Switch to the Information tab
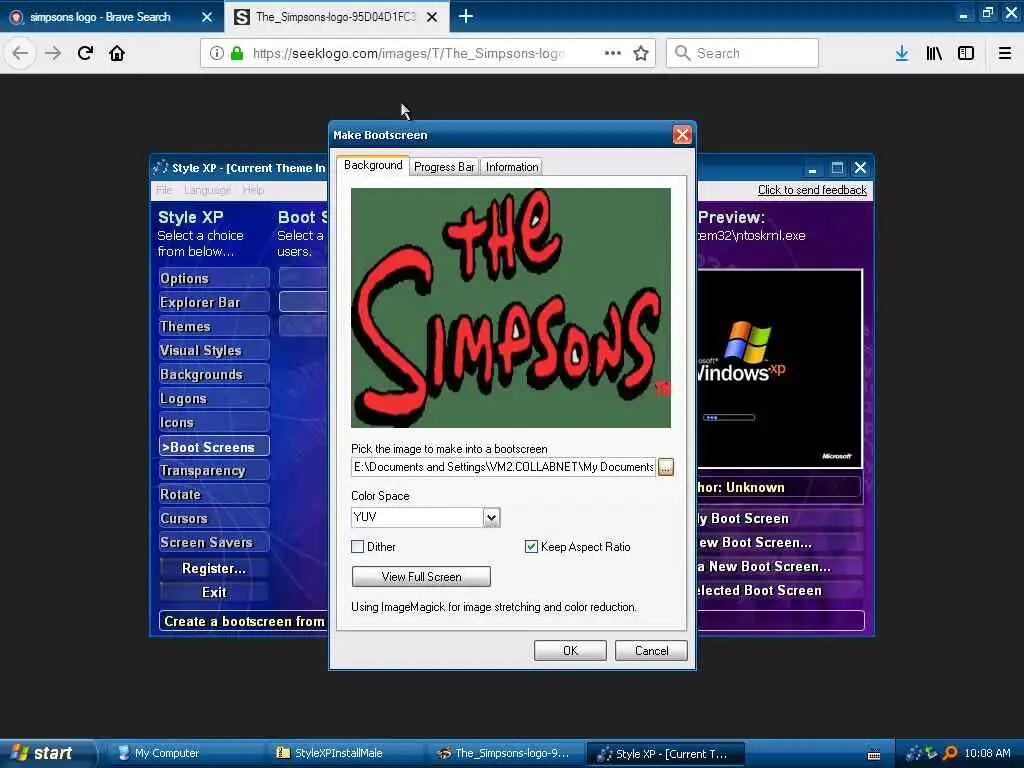The image size is (1024, 768). (512, 167)
